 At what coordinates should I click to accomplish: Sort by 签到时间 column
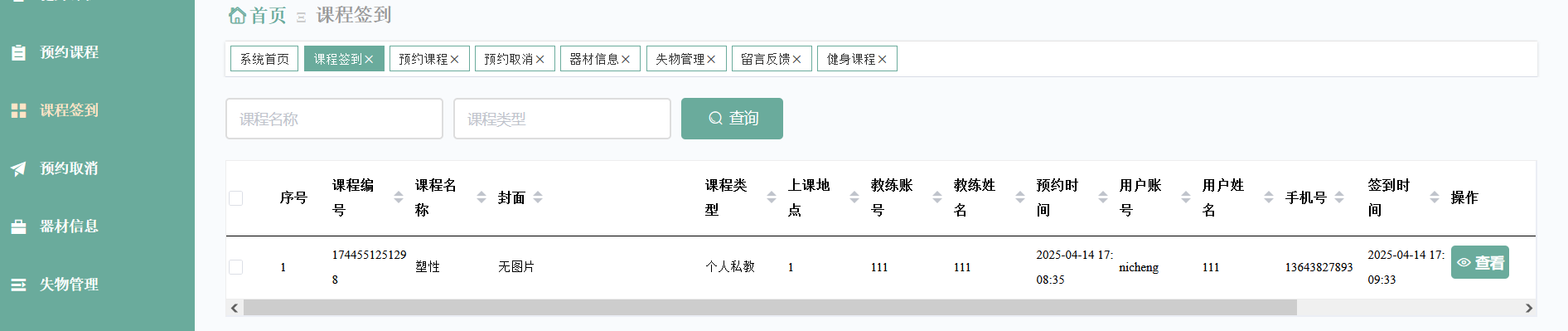(1435, 197)
